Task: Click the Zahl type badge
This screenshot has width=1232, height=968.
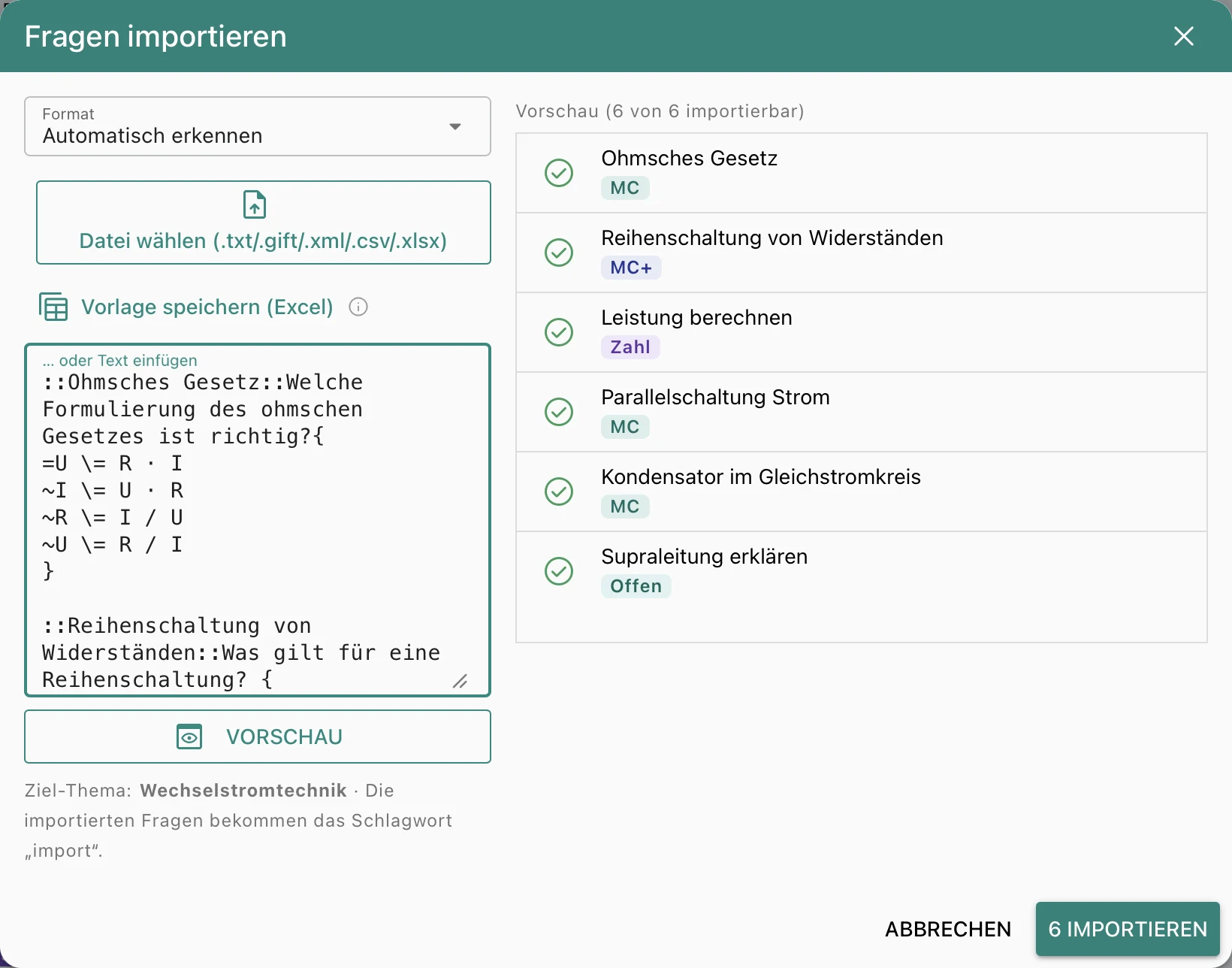Action: (630, 347)
